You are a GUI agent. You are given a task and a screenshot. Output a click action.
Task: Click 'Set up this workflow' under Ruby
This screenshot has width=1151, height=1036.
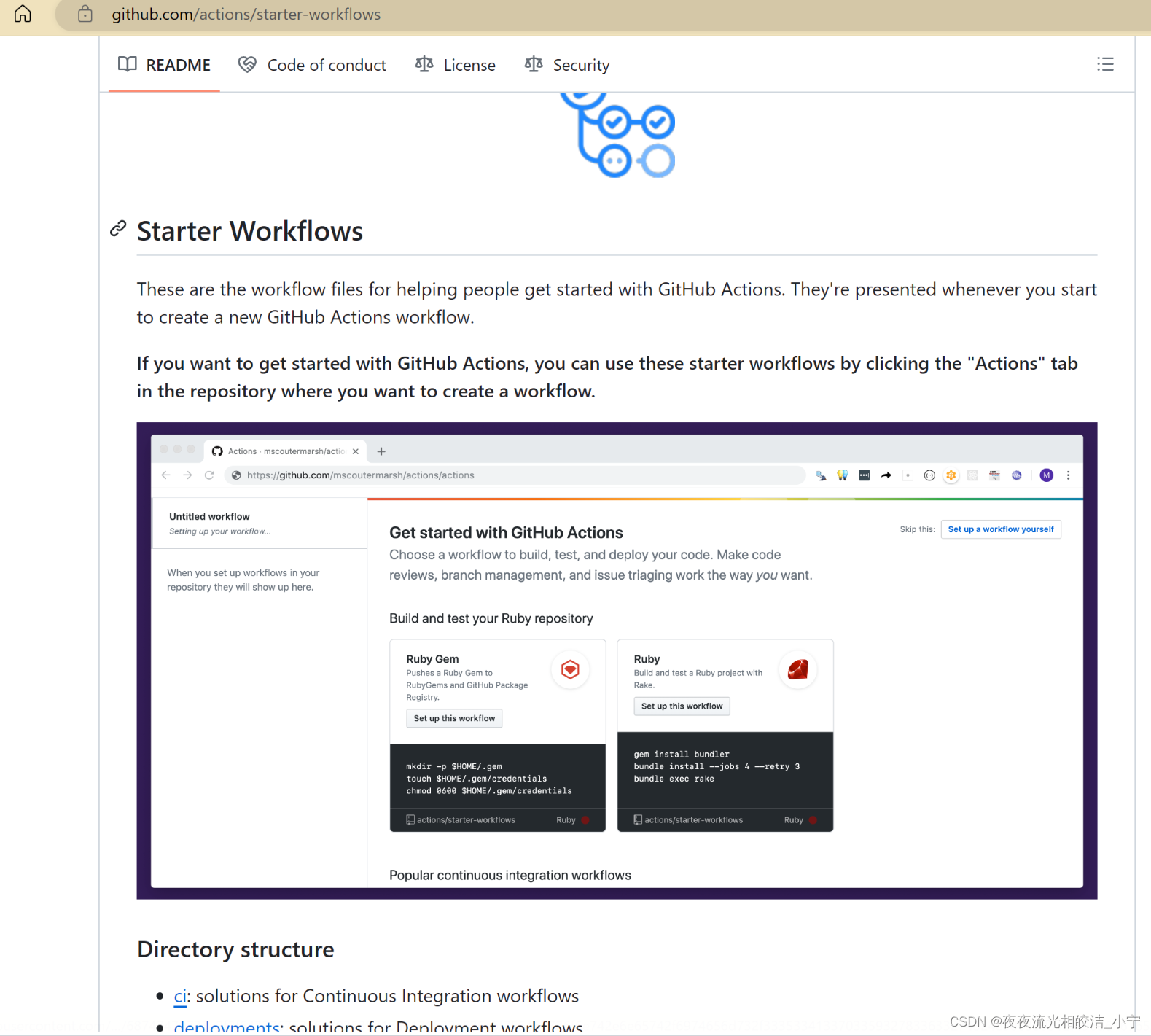[682, 706]
